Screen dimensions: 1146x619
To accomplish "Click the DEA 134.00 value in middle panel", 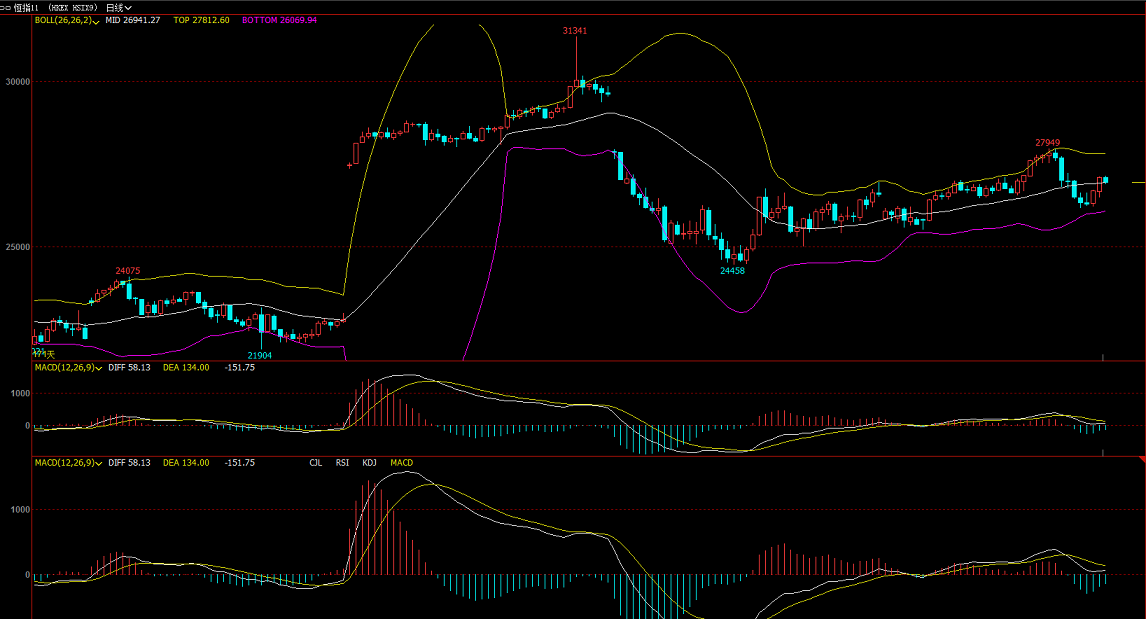I will [x=186, y=367].
